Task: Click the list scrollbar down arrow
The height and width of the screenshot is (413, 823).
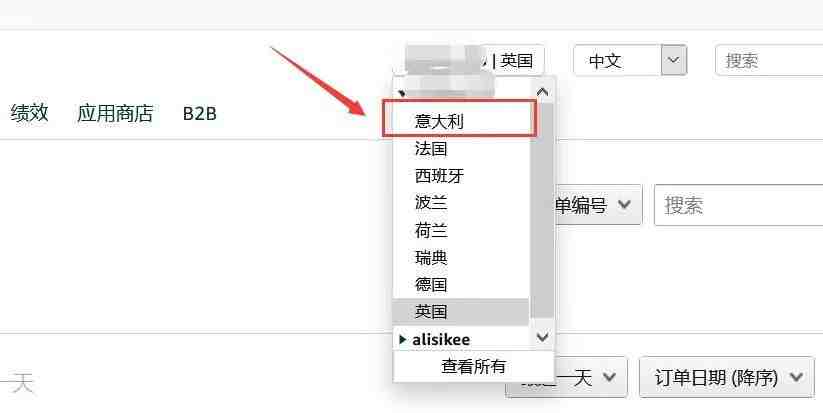Action: pyautogui.click(x=542, y=336)
